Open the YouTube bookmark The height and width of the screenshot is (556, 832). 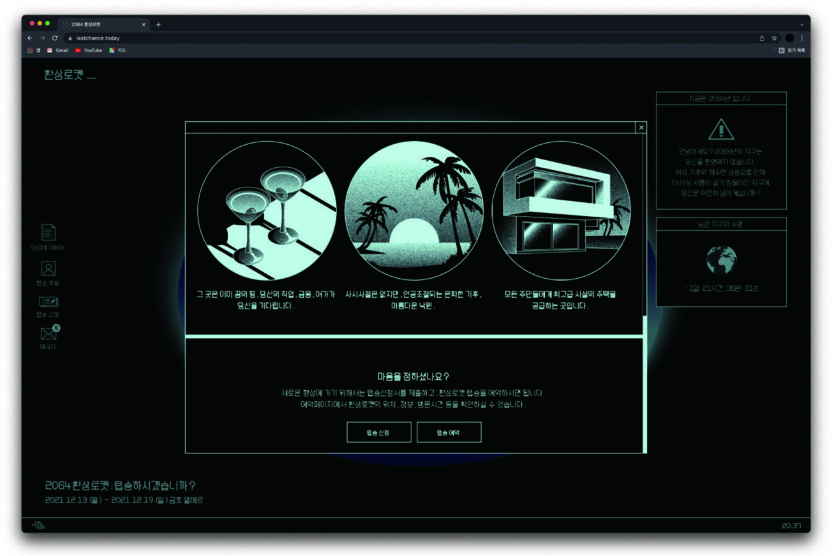[x=89, y=50]
